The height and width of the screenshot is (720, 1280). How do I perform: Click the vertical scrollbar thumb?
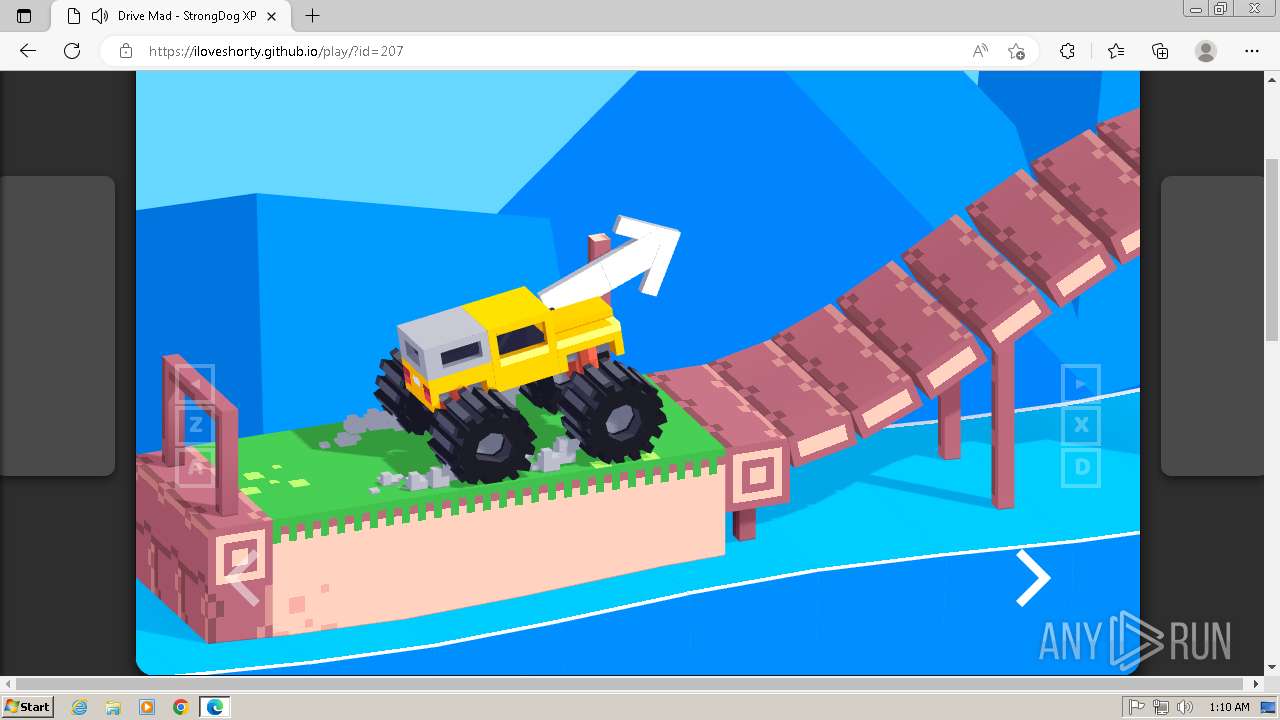1271,250
